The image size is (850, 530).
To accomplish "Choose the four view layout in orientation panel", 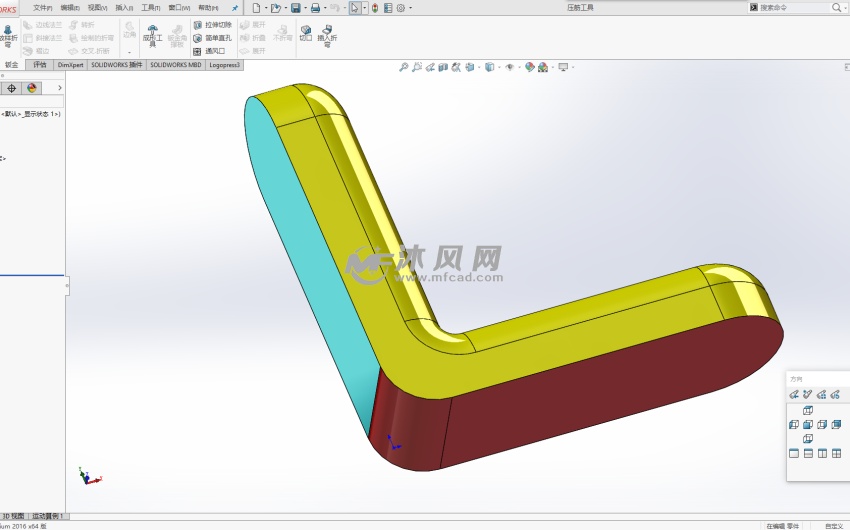I will tap(836, 453).
